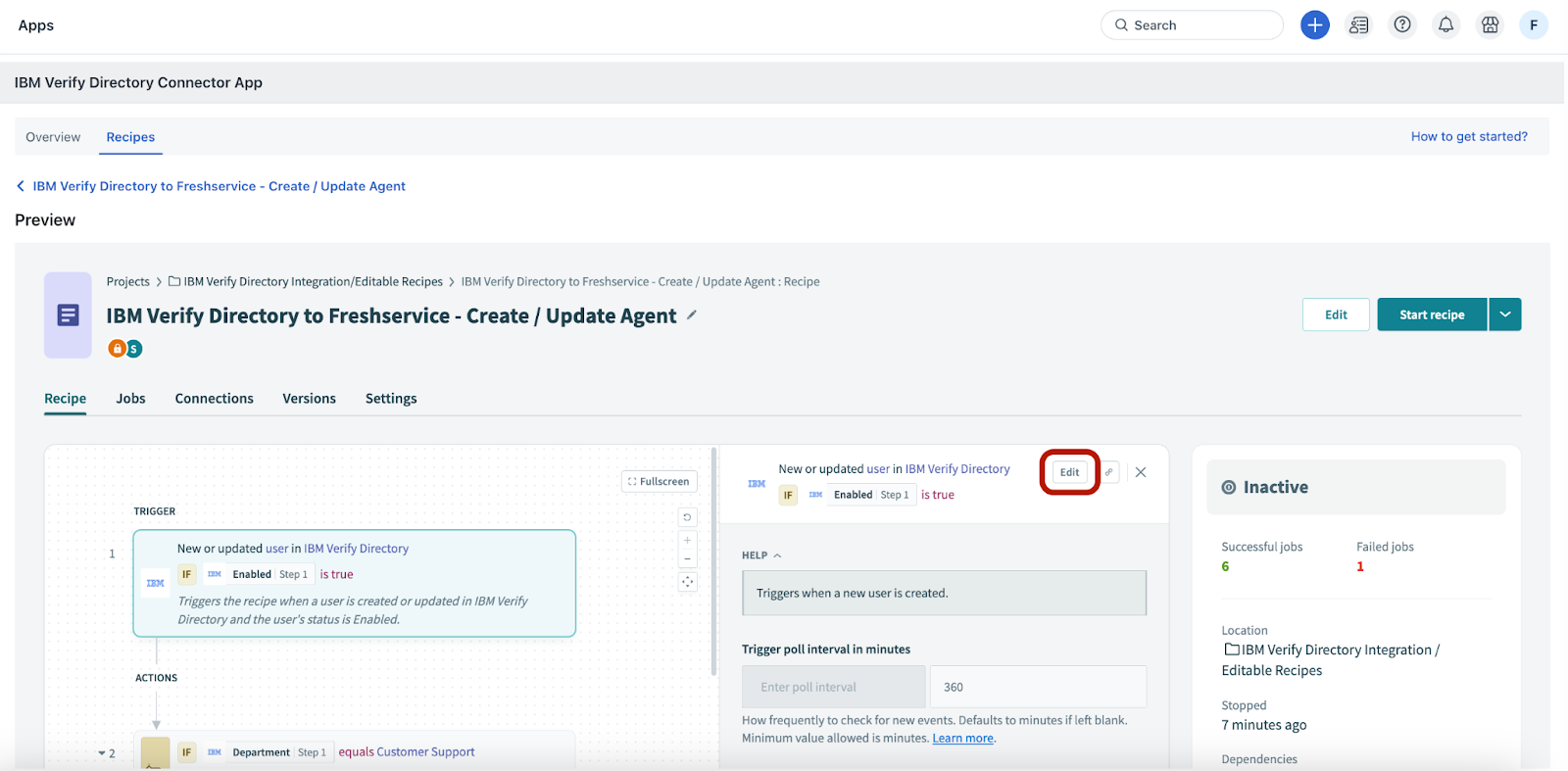Viewport: 1568px width, 771px height.
Task: Open the Jobs tab
Action: click(130, 399)
